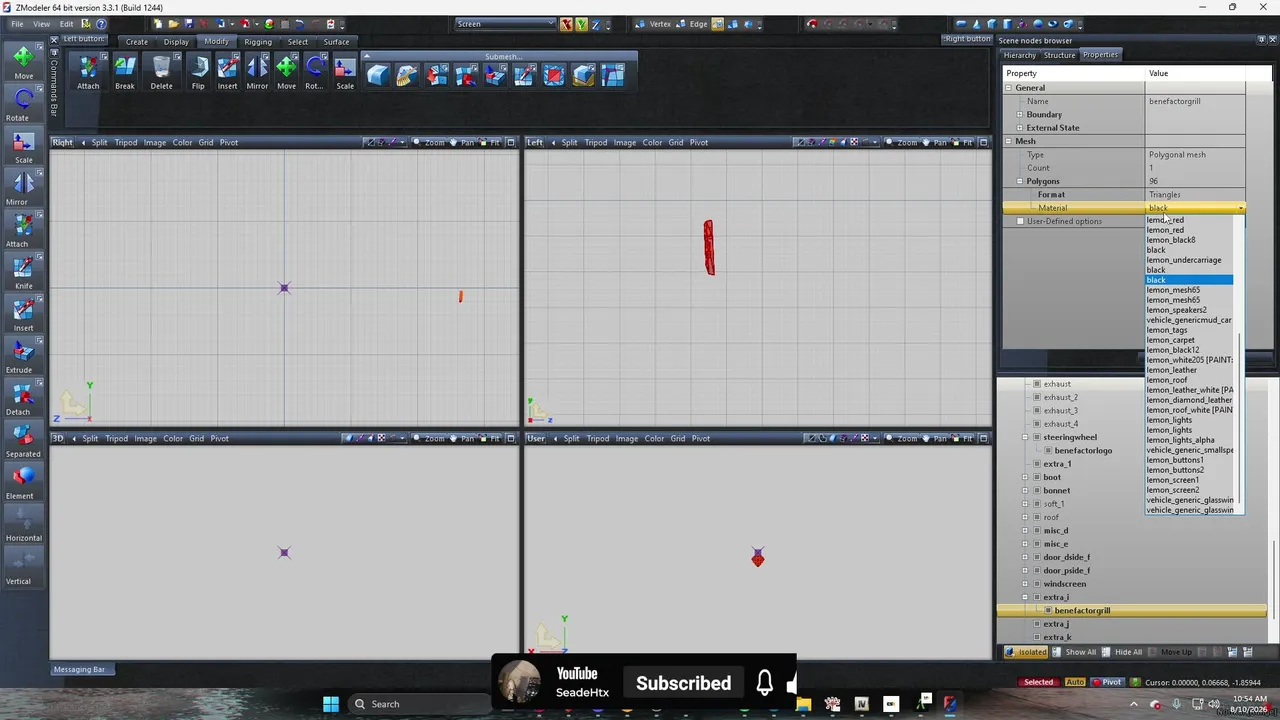The image size is (1280, 720).
Task: Activate the Flip tool
Action: tap(198, 72)
